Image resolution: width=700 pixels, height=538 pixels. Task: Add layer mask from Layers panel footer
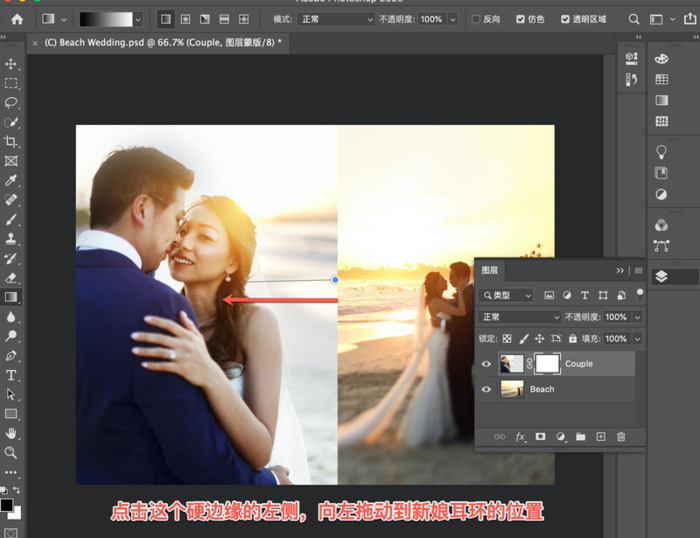tap(540, 437)
